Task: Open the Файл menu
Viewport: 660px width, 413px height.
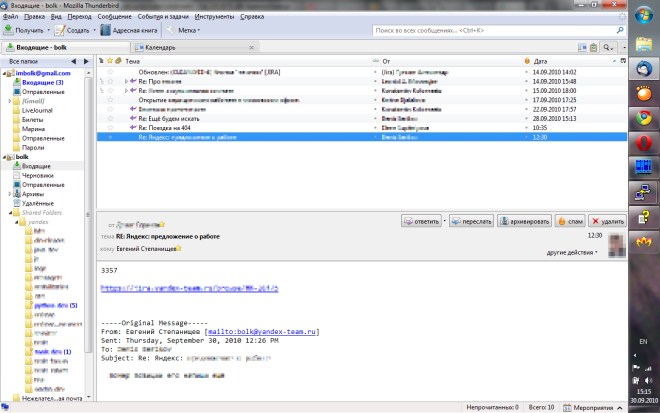Action: pyautogui.click(x=11, y=17)
